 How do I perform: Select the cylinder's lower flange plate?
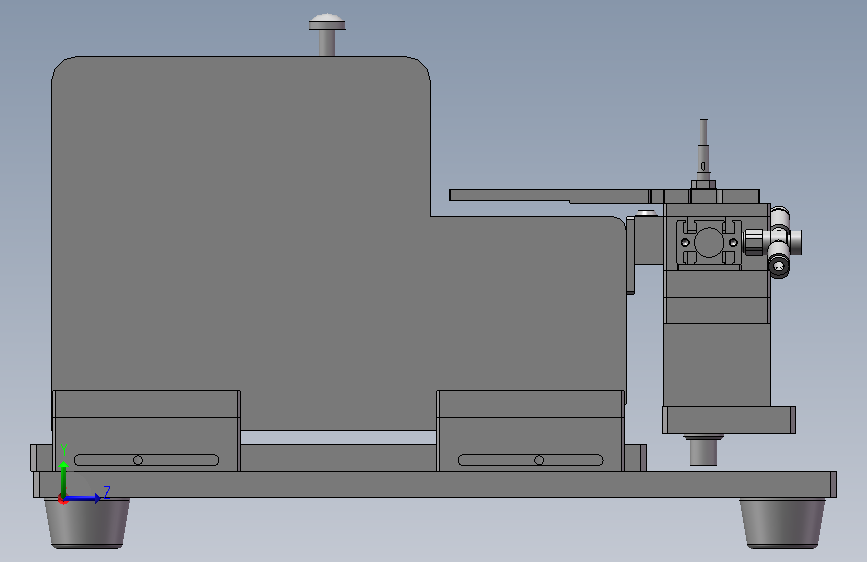(729, 420)
